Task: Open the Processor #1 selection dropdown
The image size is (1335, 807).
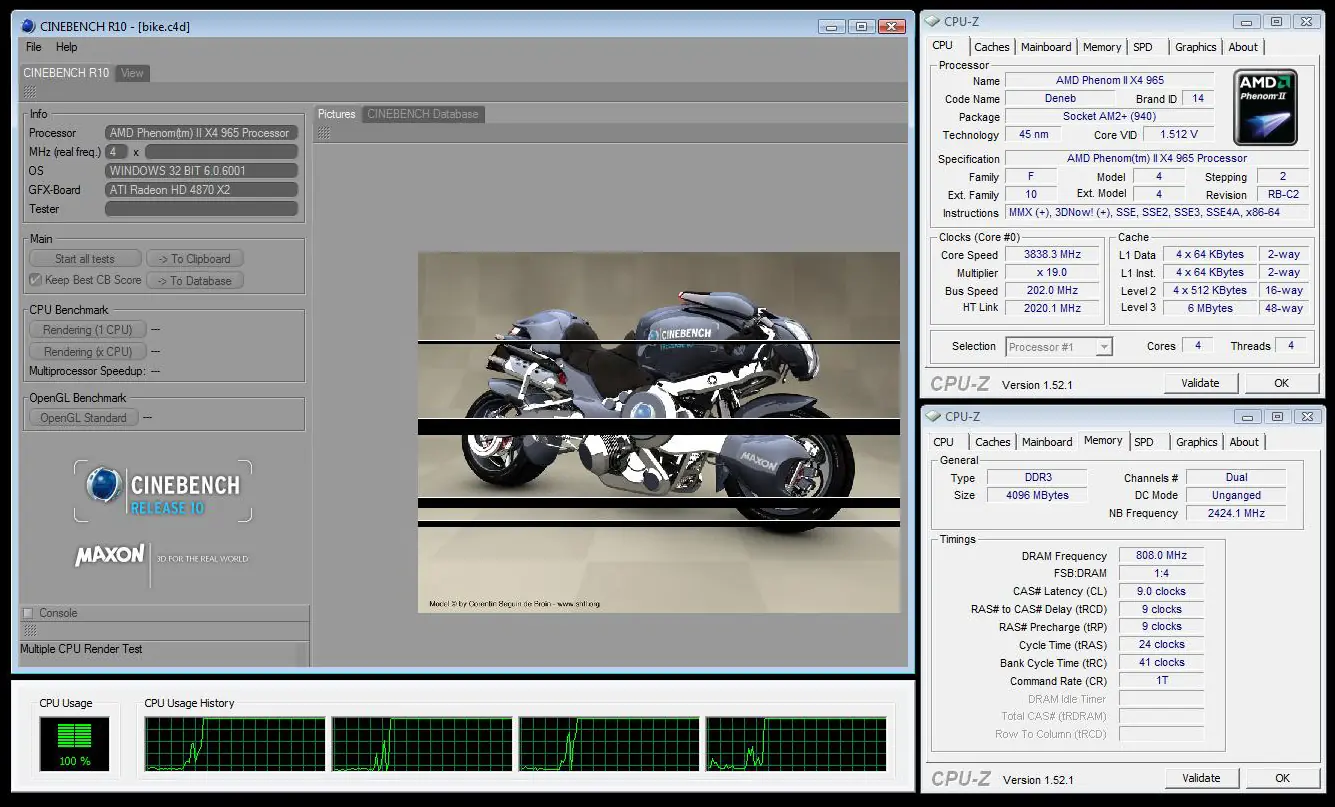Action: pos(1058,347)
